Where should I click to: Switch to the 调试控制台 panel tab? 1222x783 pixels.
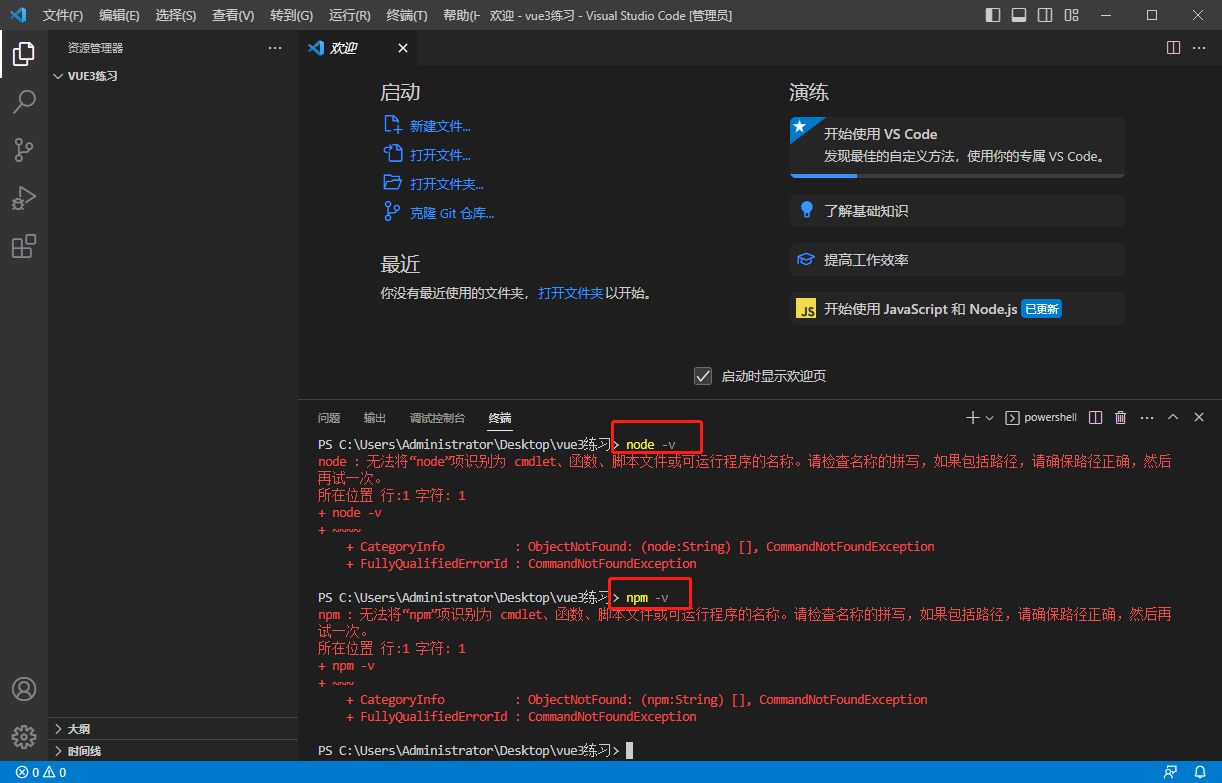click(437, 418)
